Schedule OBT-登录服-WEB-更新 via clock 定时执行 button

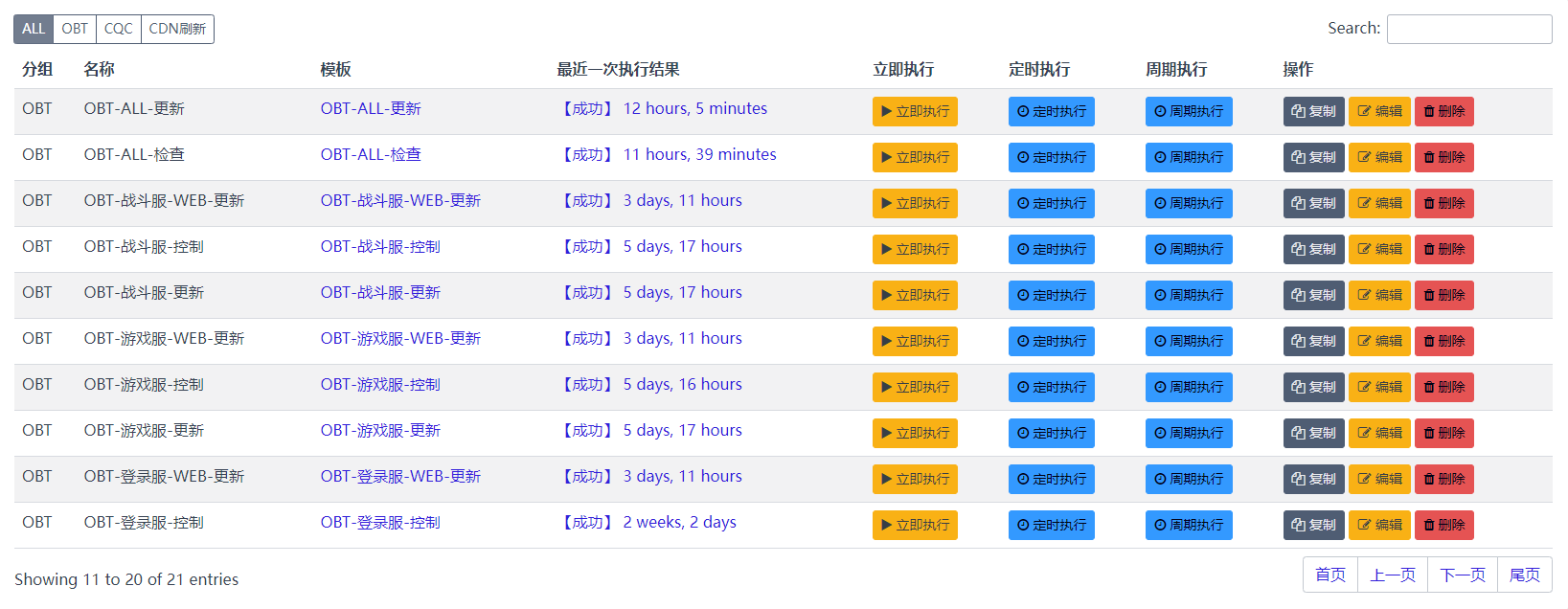[1051, 479]
